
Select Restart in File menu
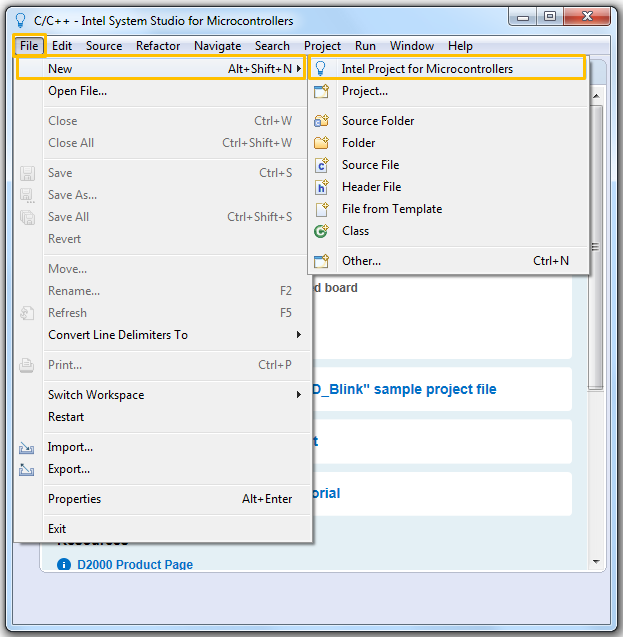[162, 417]
